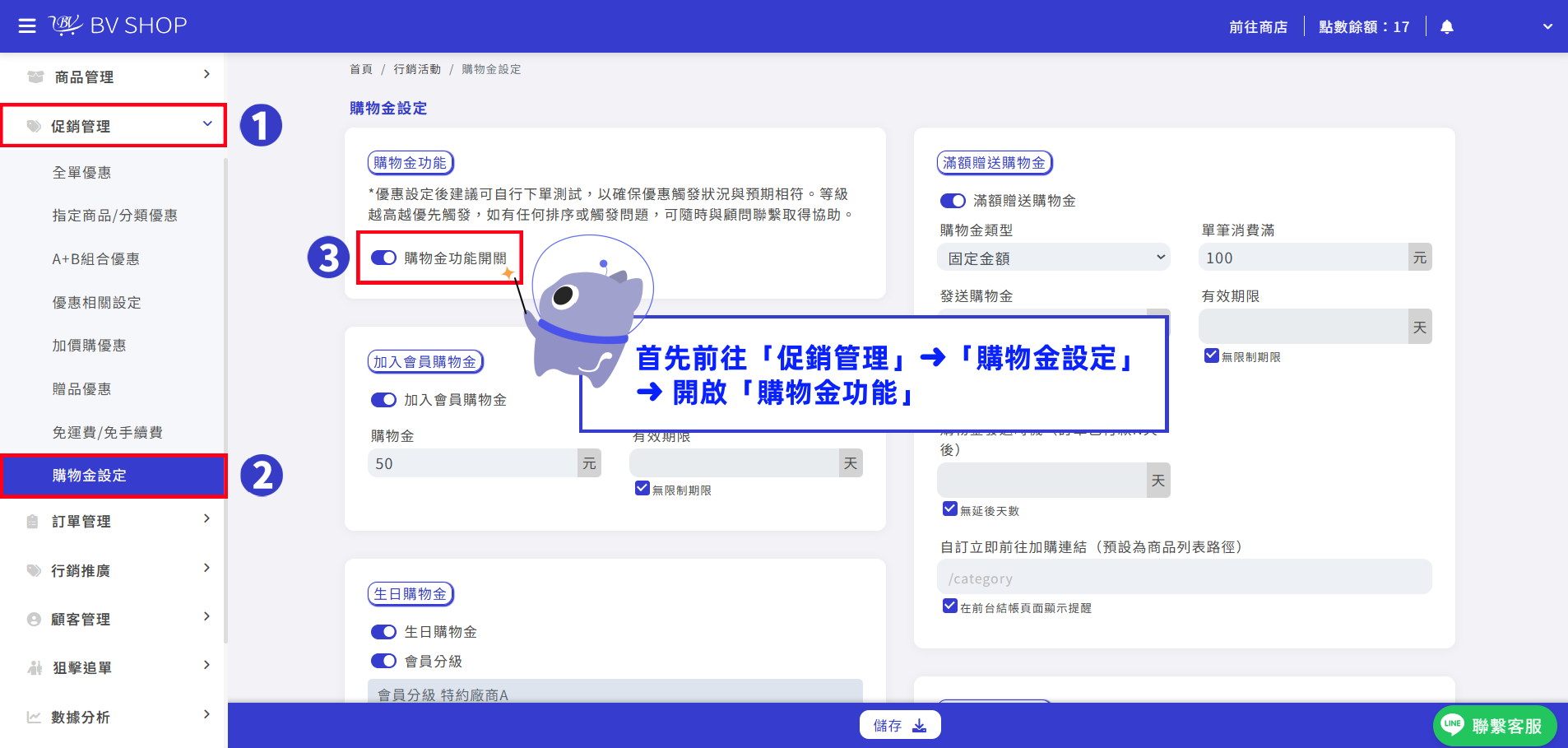The image size is (1568, 748).
Task: Open the 購物金類型 固定金額 dropdown
Action: coord(1054,258)
